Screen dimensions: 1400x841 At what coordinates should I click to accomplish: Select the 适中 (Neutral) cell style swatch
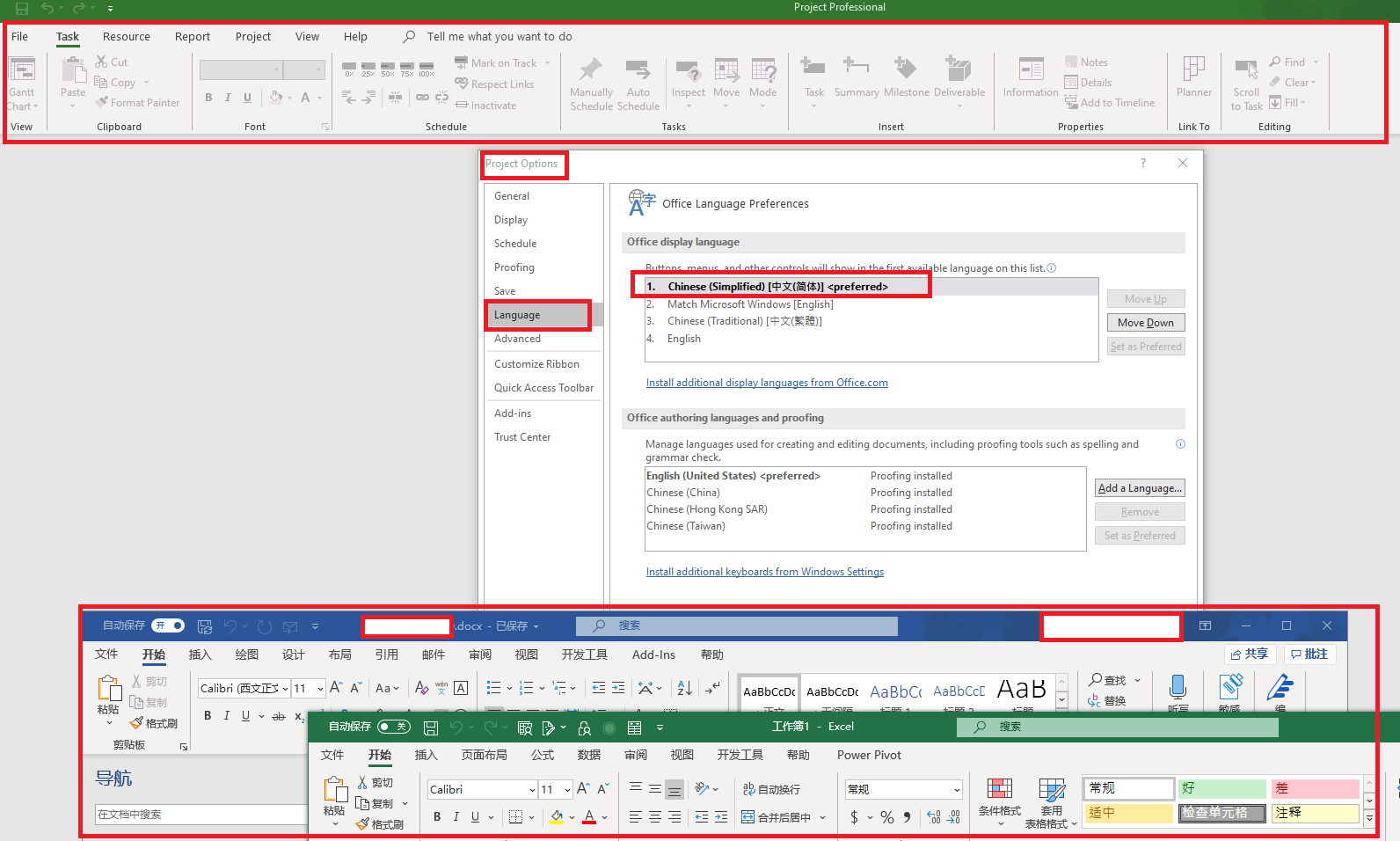pyautogui.click(x=1129, y=813)
